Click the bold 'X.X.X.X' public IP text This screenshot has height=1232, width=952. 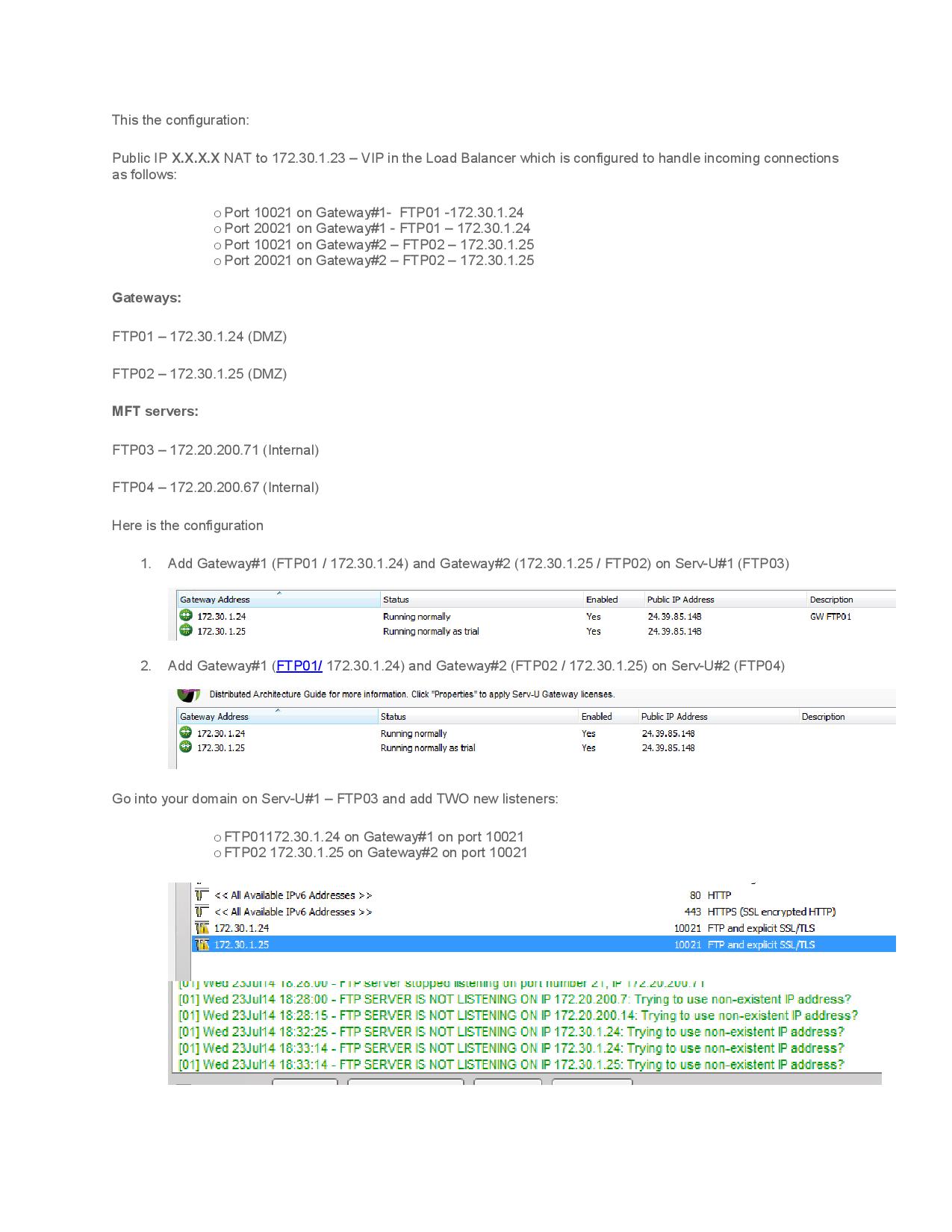(196, 158)
